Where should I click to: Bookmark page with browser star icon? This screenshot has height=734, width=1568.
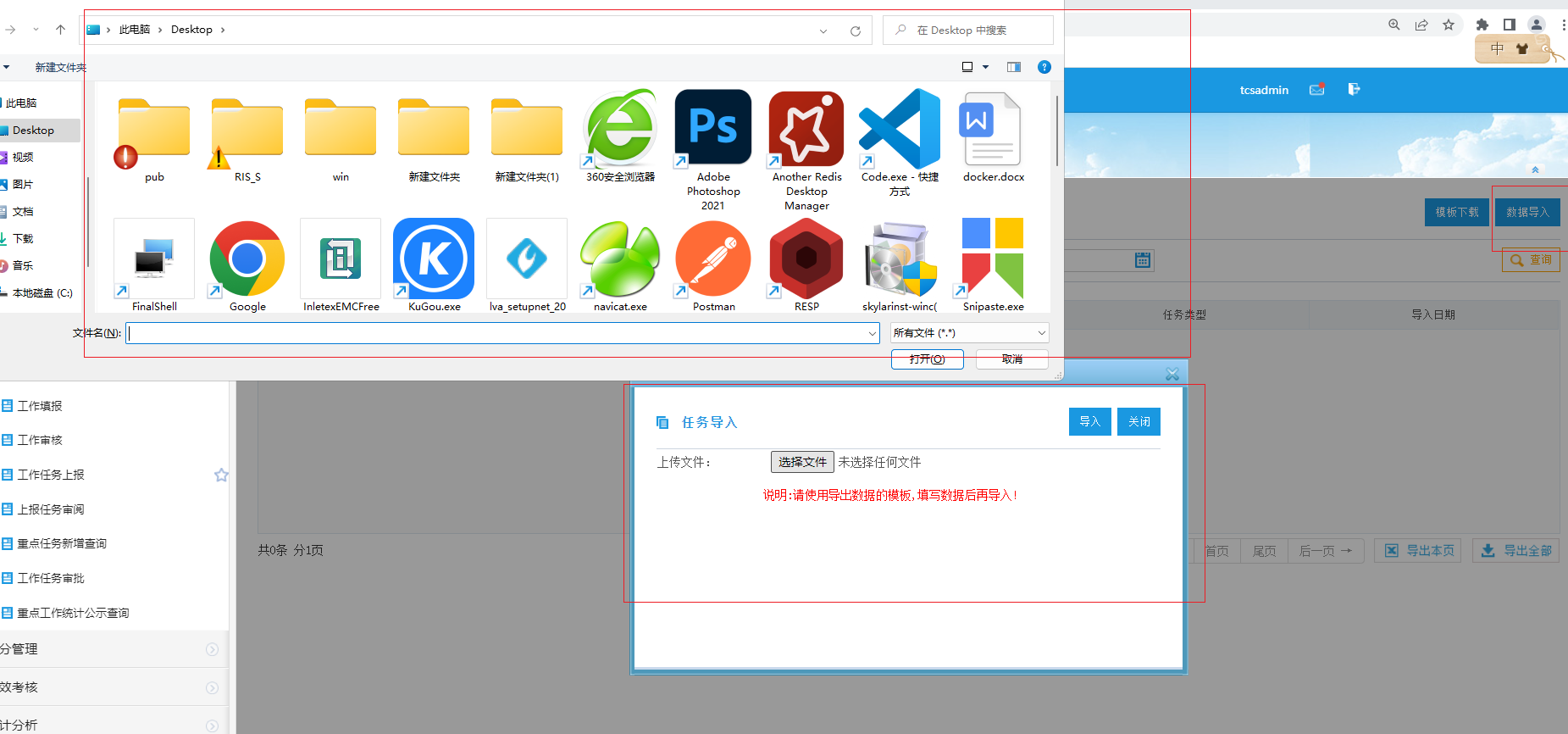click(1449, 25)
